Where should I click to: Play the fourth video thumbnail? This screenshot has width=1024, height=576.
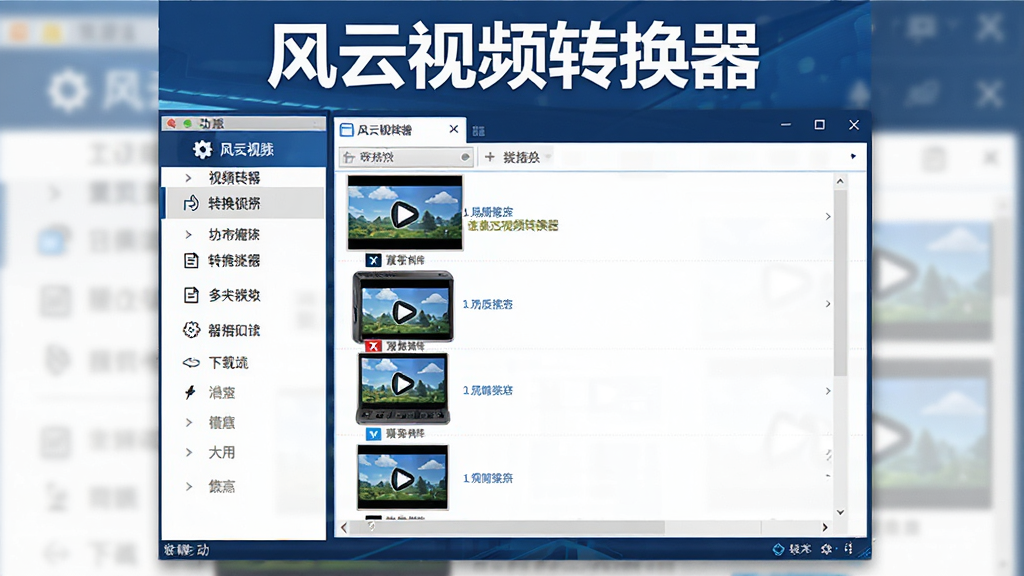[x=402, y=479]
